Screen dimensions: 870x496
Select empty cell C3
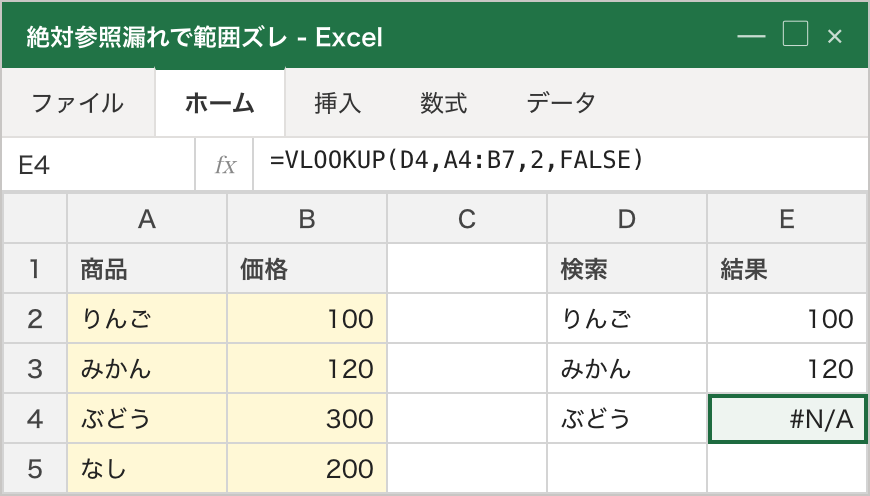click(467, 368)
